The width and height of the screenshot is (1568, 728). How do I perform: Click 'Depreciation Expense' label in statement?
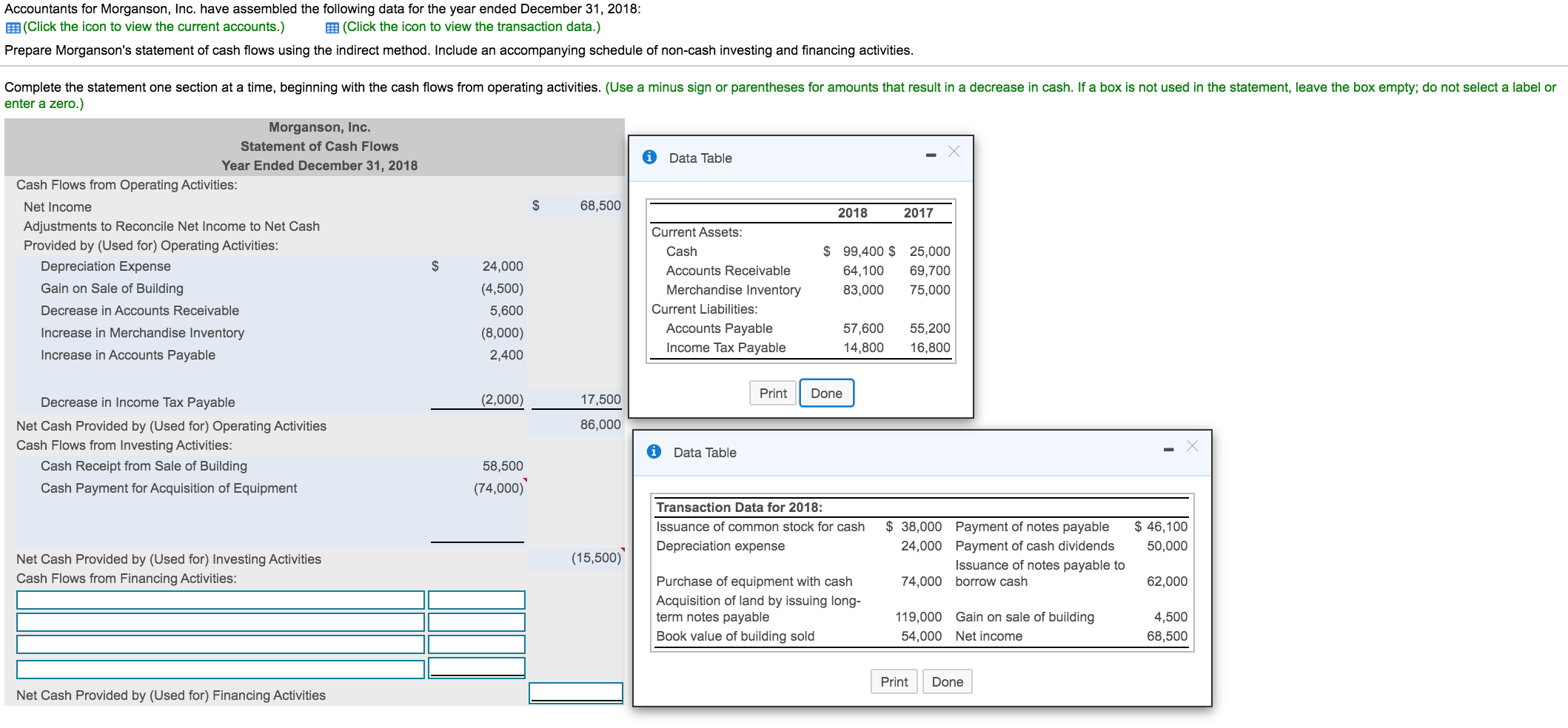tap(106, 266)
